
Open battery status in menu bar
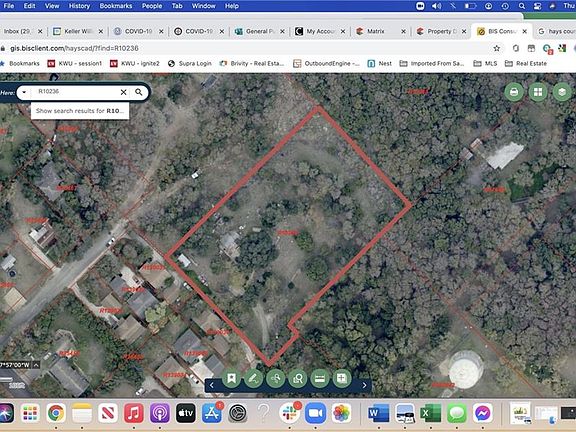coord(470,6)
